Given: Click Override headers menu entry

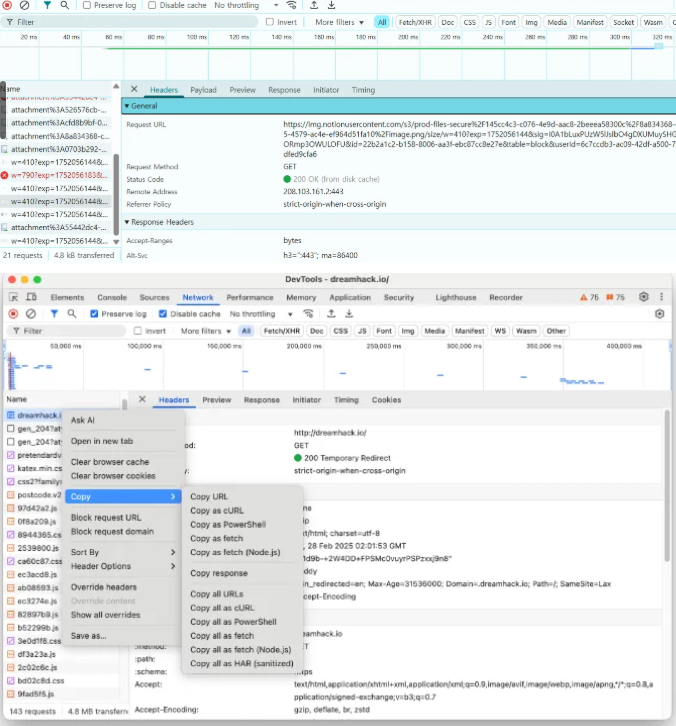Looking at the screenshot, I should click(x=104, y=587).
